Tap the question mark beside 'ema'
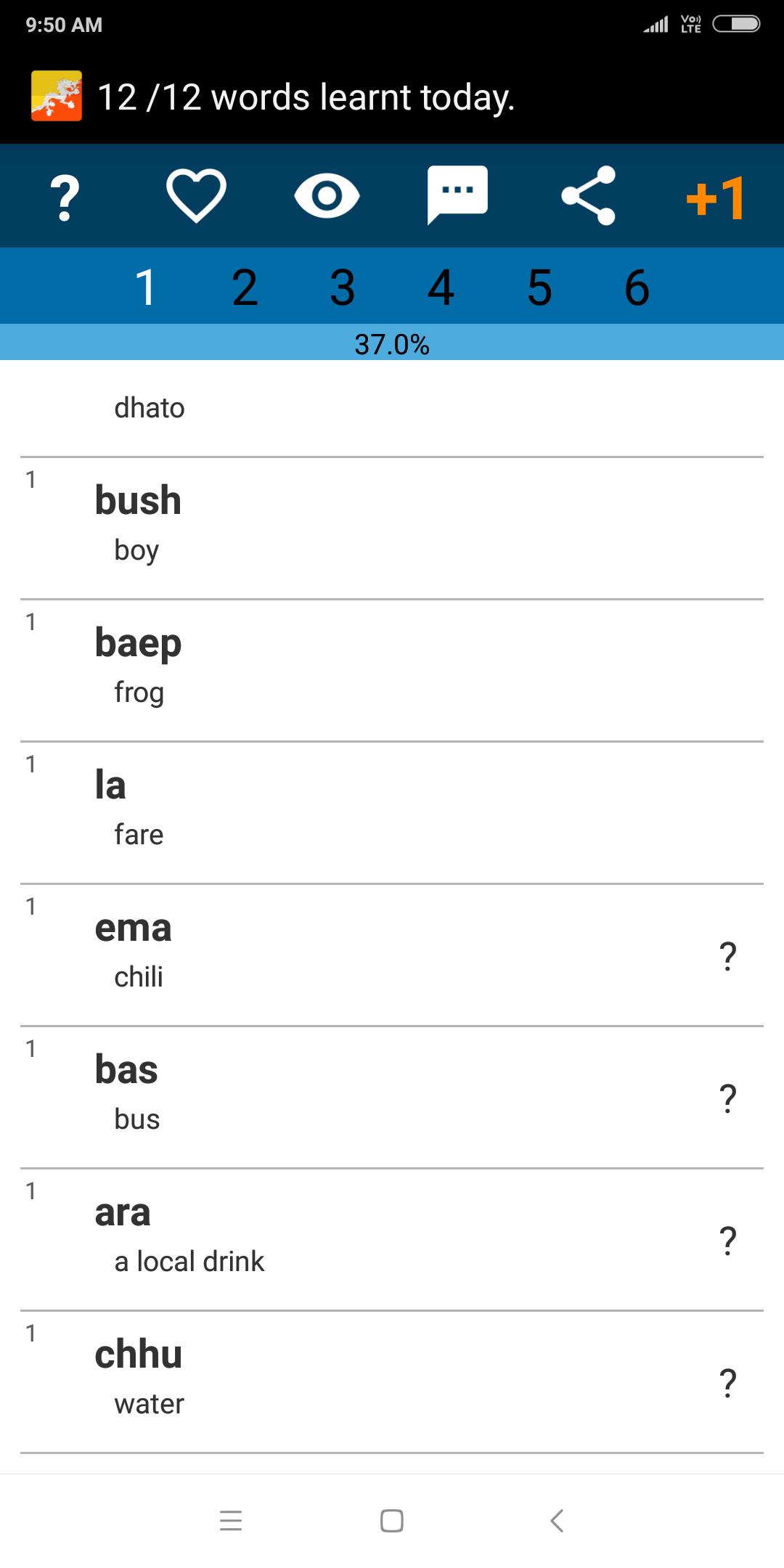 tap(727, 956)
